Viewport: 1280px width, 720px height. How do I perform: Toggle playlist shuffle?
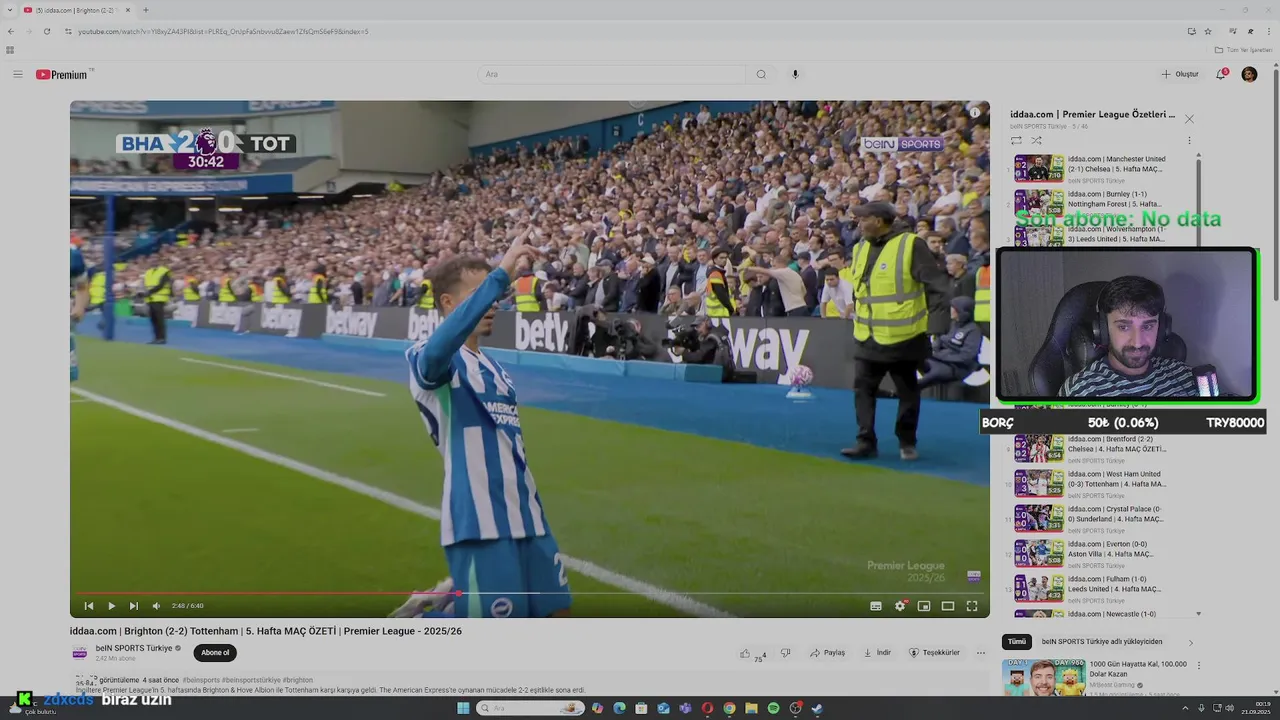[1036, 140]
